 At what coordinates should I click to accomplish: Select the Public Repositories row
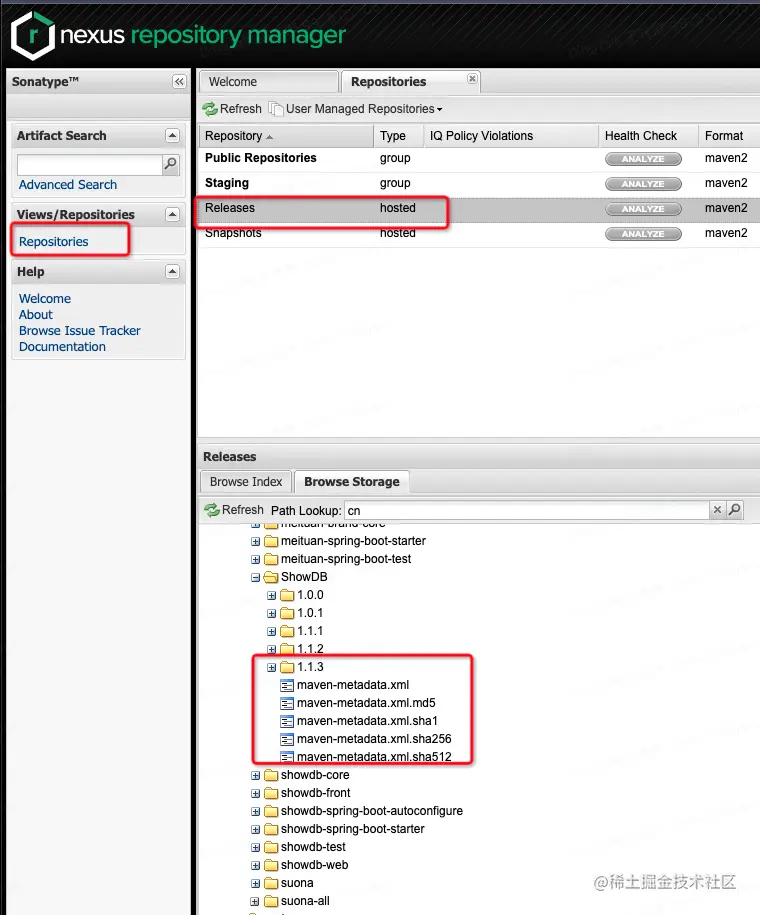point(479,159)
